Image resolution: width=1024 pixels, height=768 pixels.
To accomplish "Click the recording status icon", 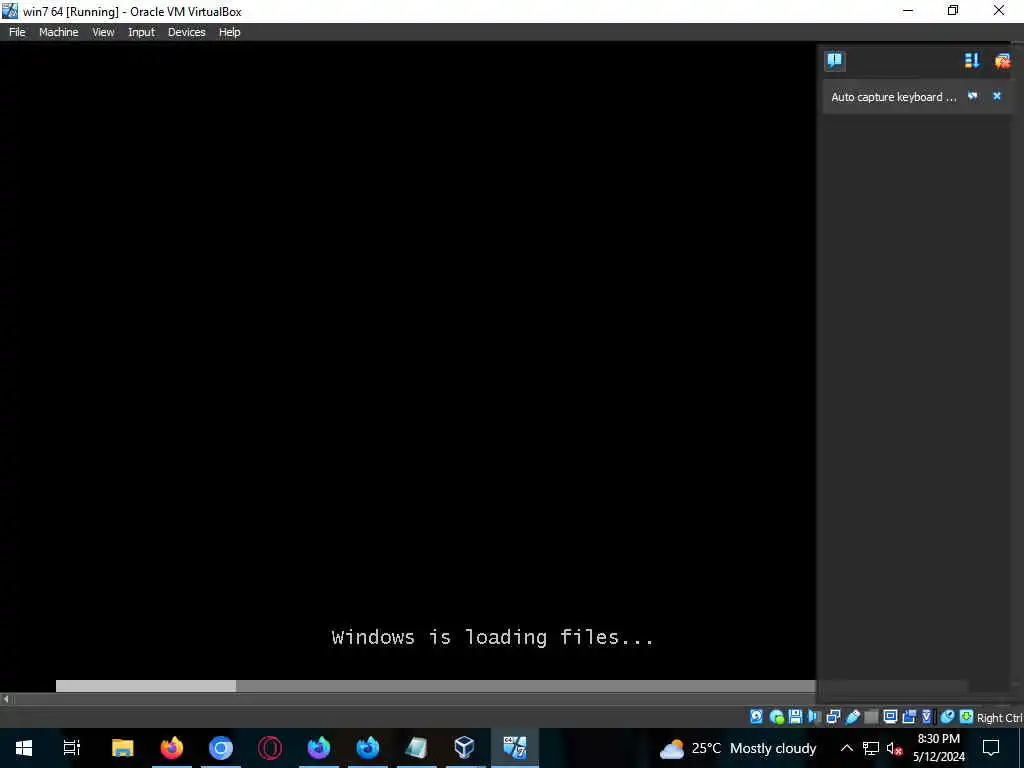I will pyautogui.click(x=909, y=716).
